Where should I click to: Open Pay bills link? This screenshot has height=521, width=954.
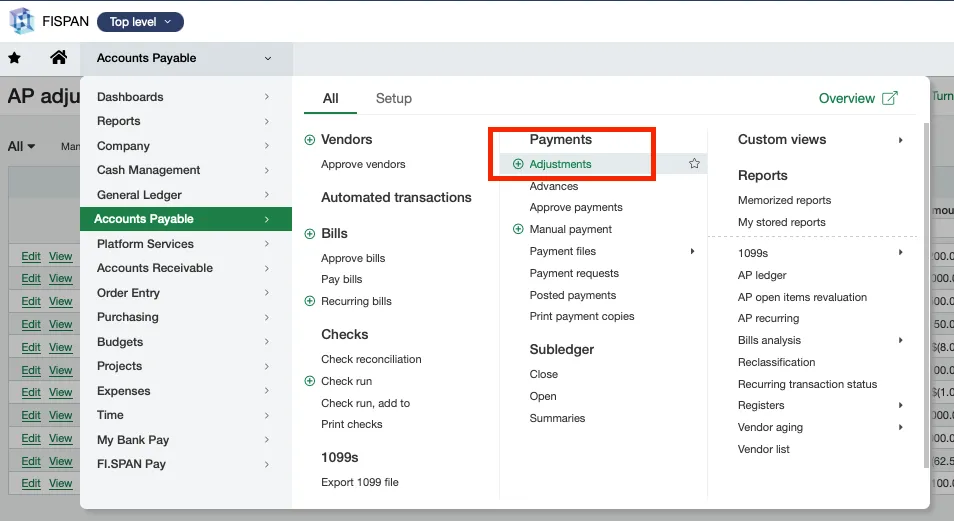341,279
